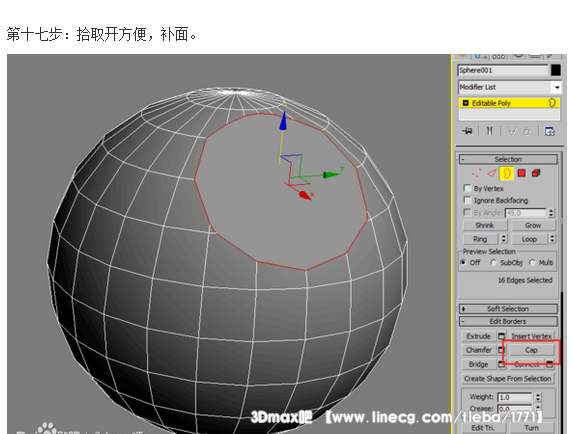This screenshot has width=572, height=434.
Task: Click the Sphere001 name field
Action: 503,70
